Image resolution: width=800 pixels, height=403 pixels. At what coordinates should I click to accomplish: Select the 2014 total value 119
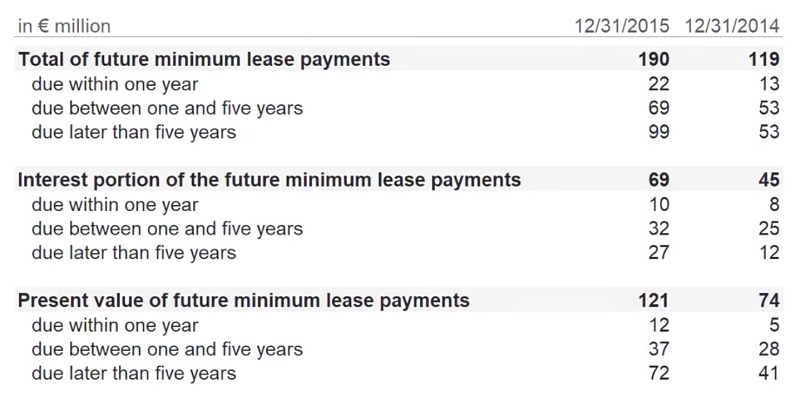click(x=763, y=59)
